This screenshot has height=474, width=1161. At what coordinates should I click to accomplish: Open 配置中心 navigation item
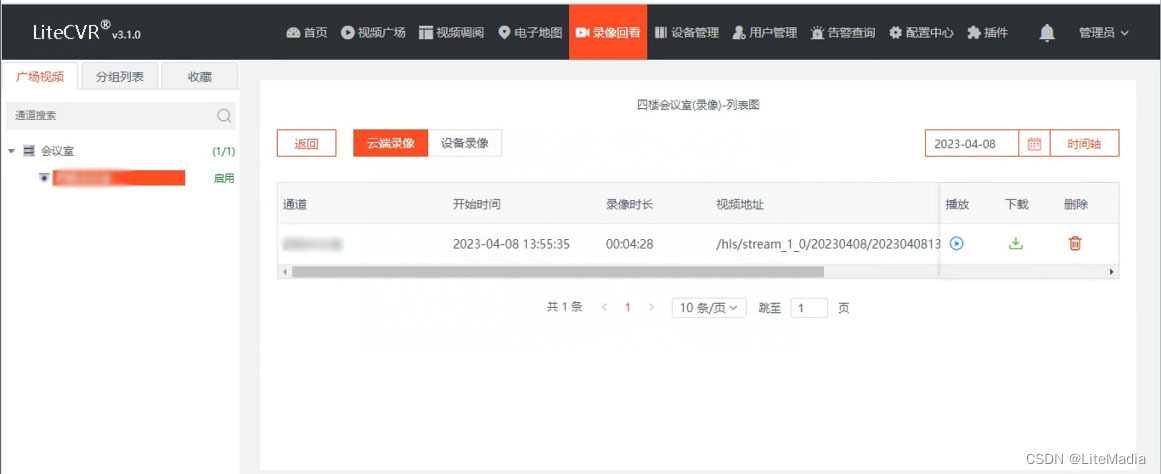tap(921, 33)
